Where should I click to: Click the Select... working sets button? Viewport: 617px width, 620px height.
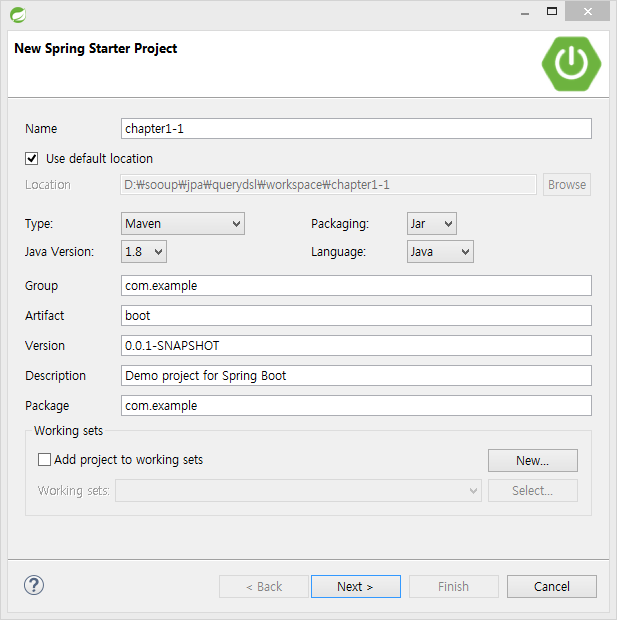pyautogui.click(x=533, y=491)
